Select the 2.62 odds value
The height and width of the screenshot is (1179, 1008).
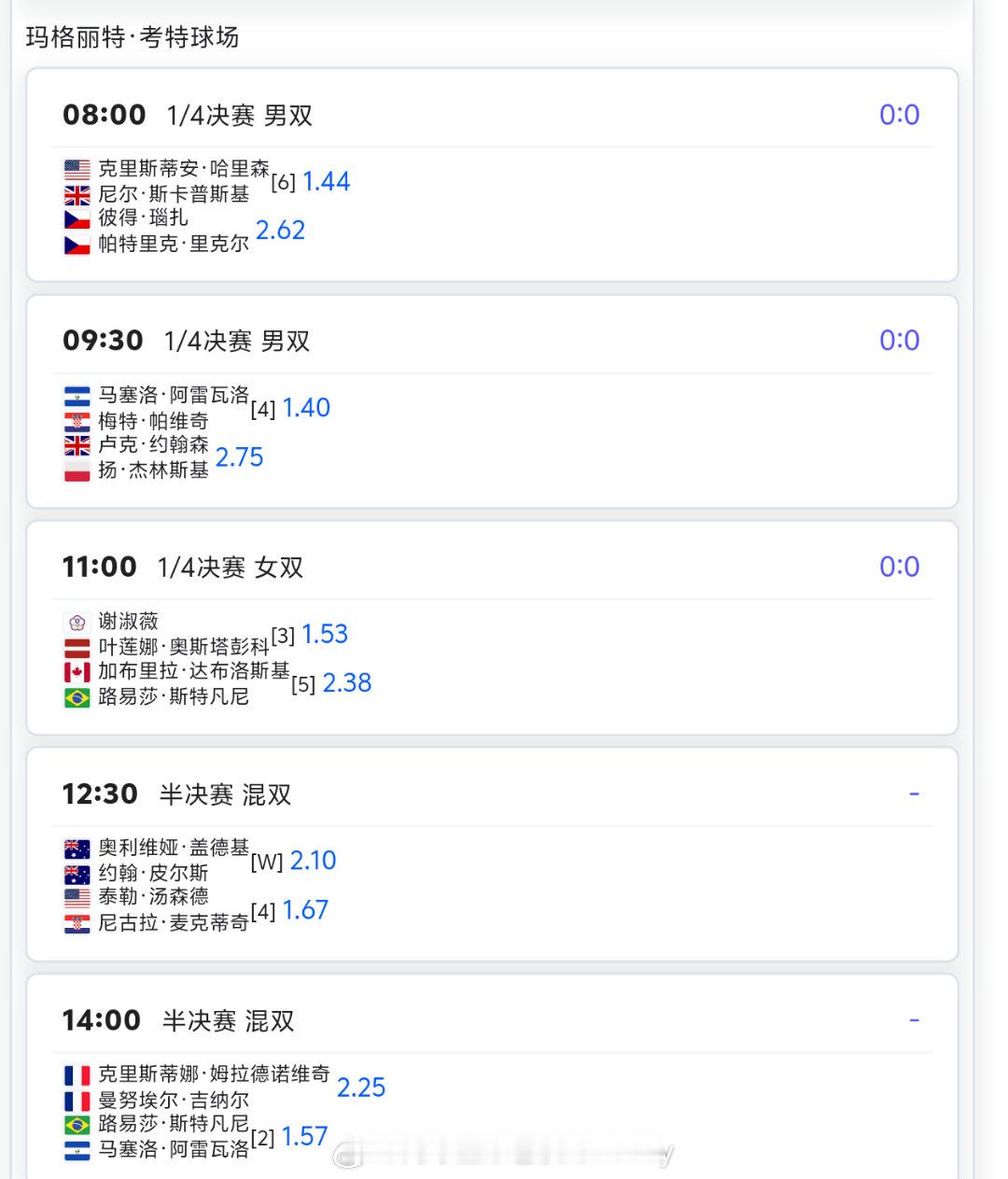(x=280, y=231)
